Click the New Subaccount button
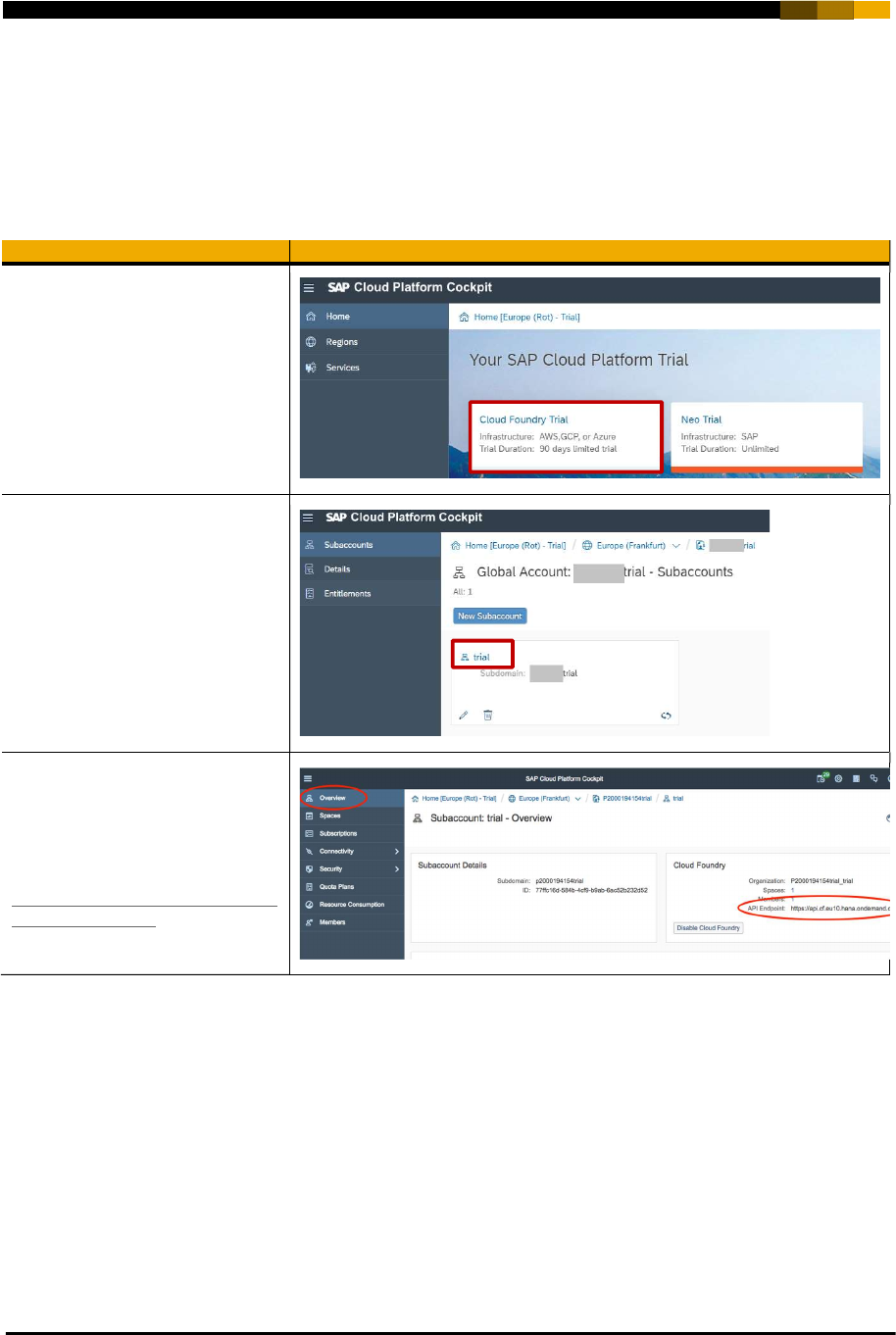This screenshot has width=896, height=1335. (x=490, y=617)
